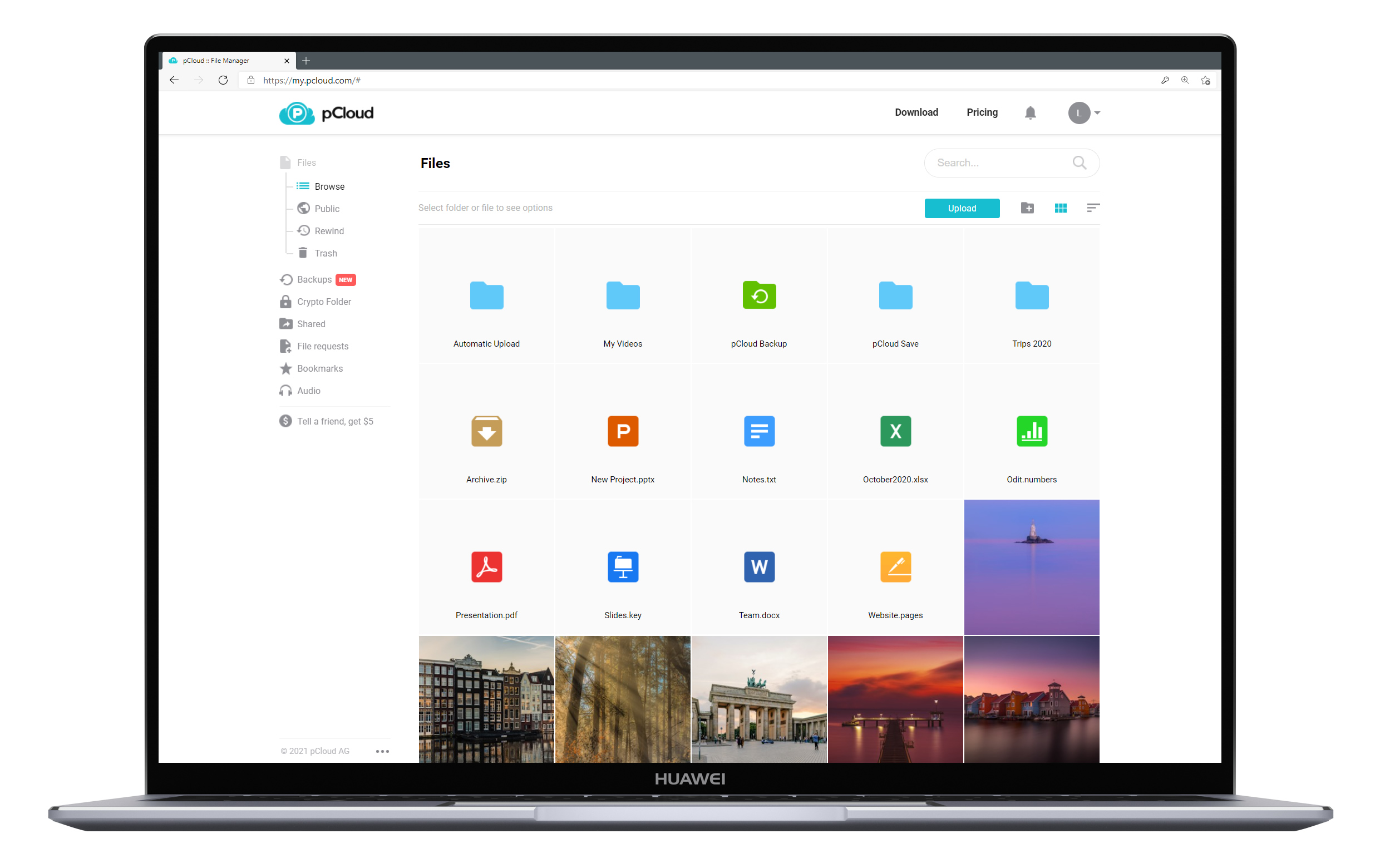Click the grid view toggle icon
The width and height of the screenshot is (1380, 868).
(1061, 207)
